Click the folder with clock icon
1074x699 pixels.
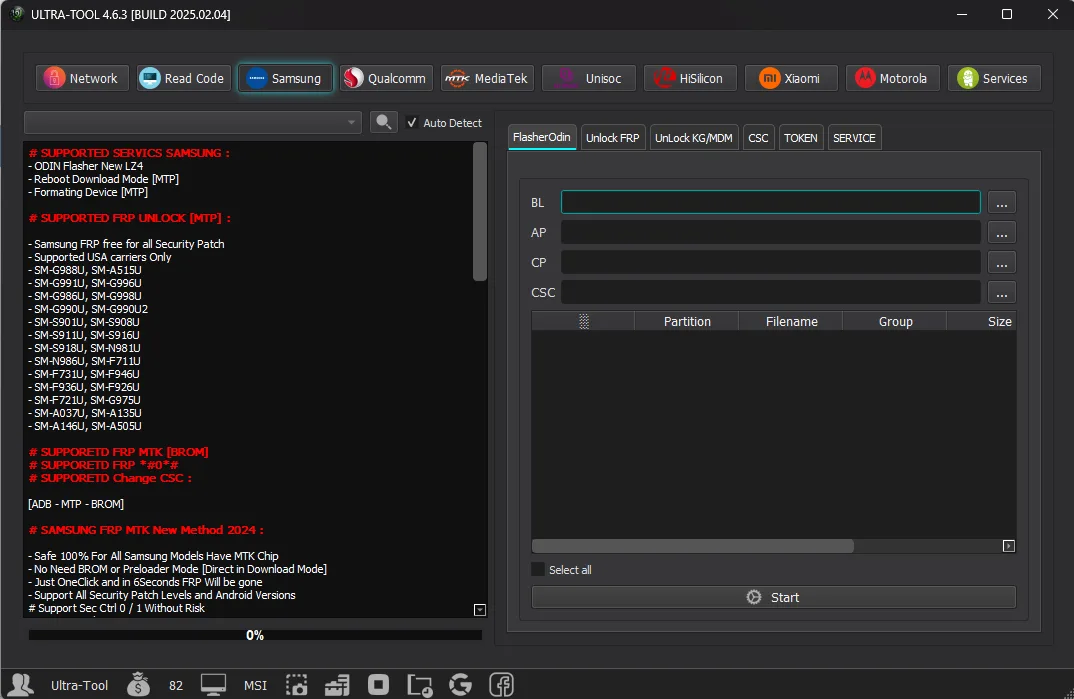419,685
